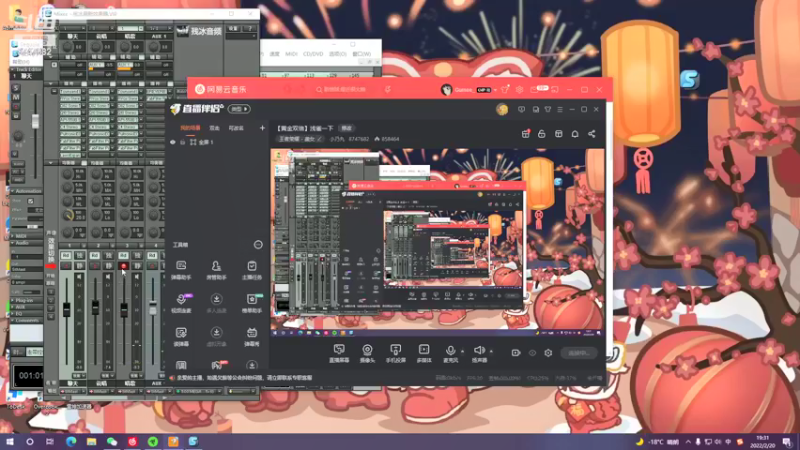The image size is (800, 450).
Task: Click the record video icon beside settings gear
Action: [516, 353]
